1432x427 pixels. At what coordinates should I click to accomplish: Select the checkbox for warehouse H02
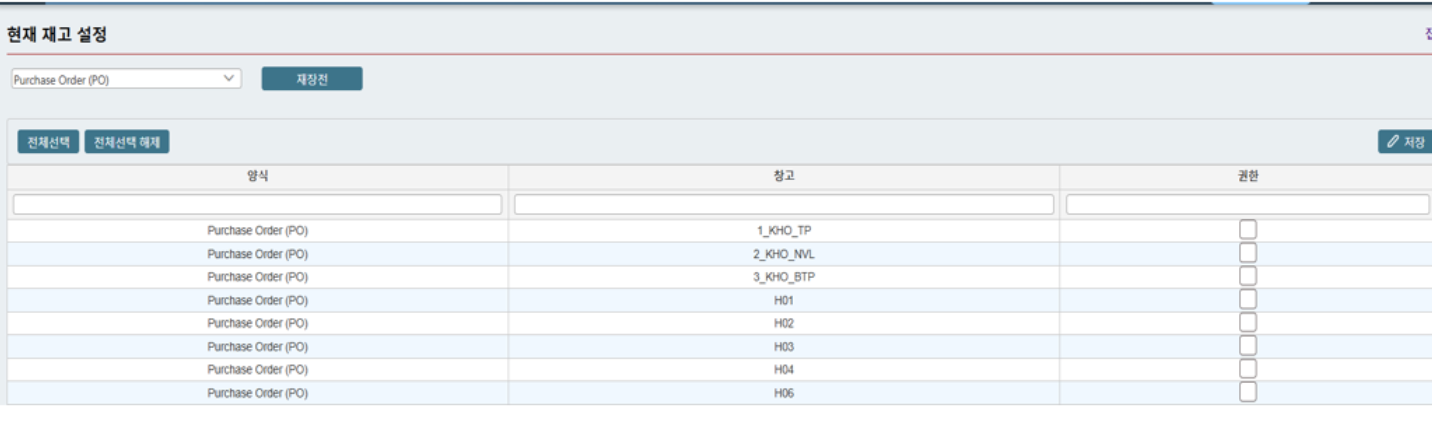pyautogui.click(x=1247, y=323)
